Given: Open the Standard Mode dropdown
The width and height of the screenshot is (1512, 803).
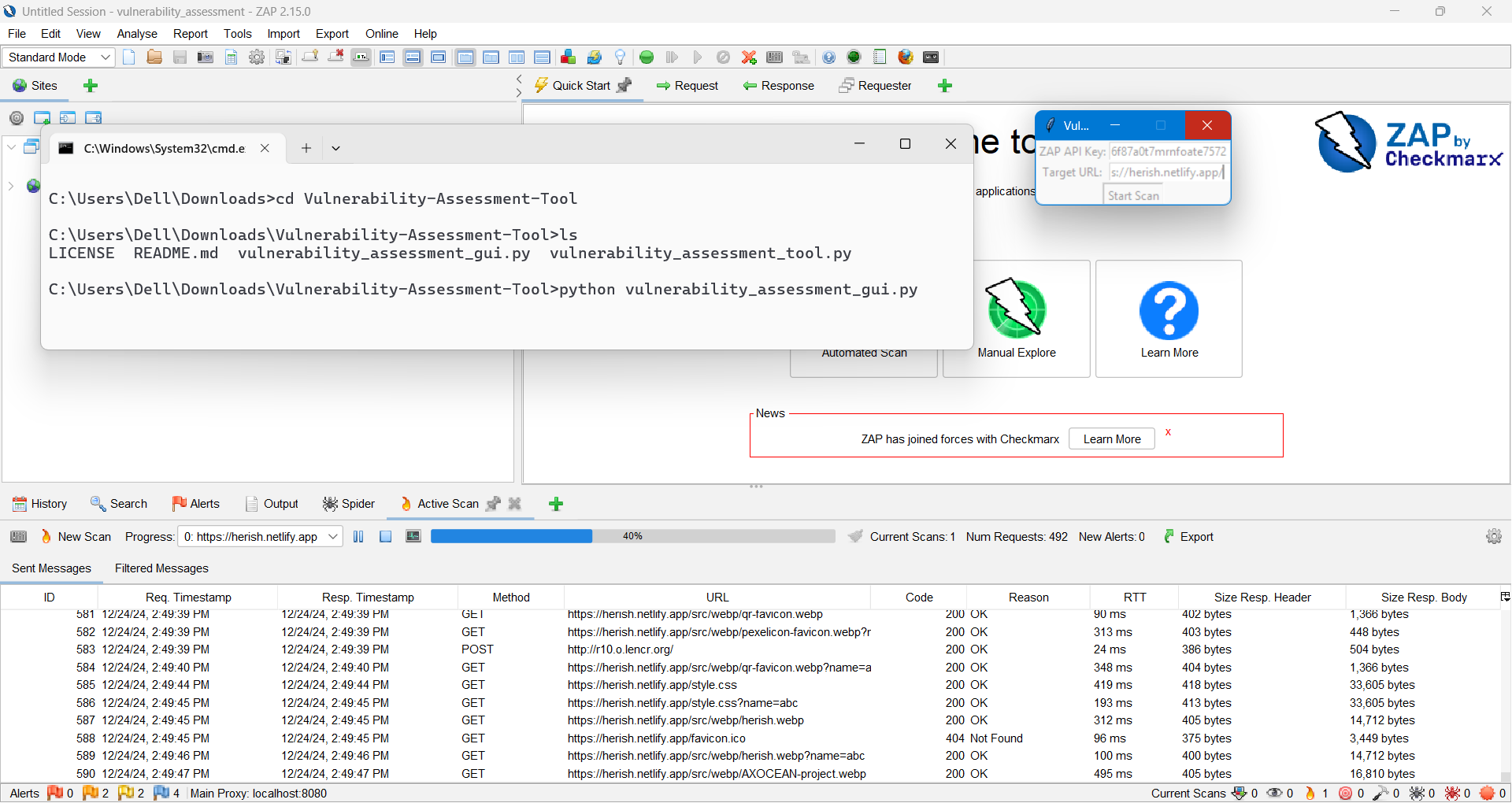Looking at the screenshot, I should point(105,57).
